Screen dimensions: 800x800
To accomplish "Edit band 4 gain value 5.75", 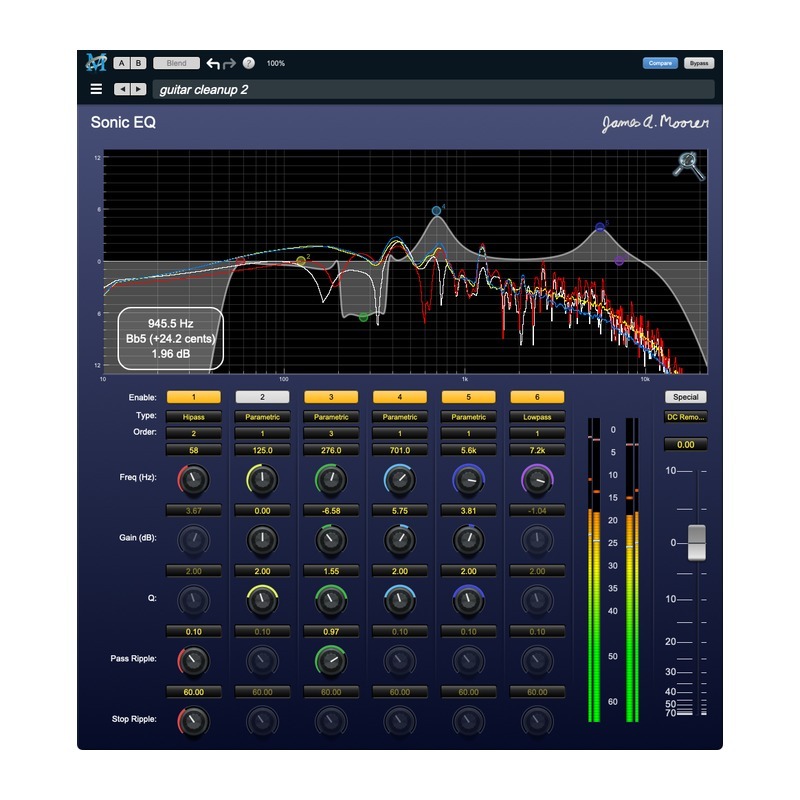I will [x=399, y=511].
